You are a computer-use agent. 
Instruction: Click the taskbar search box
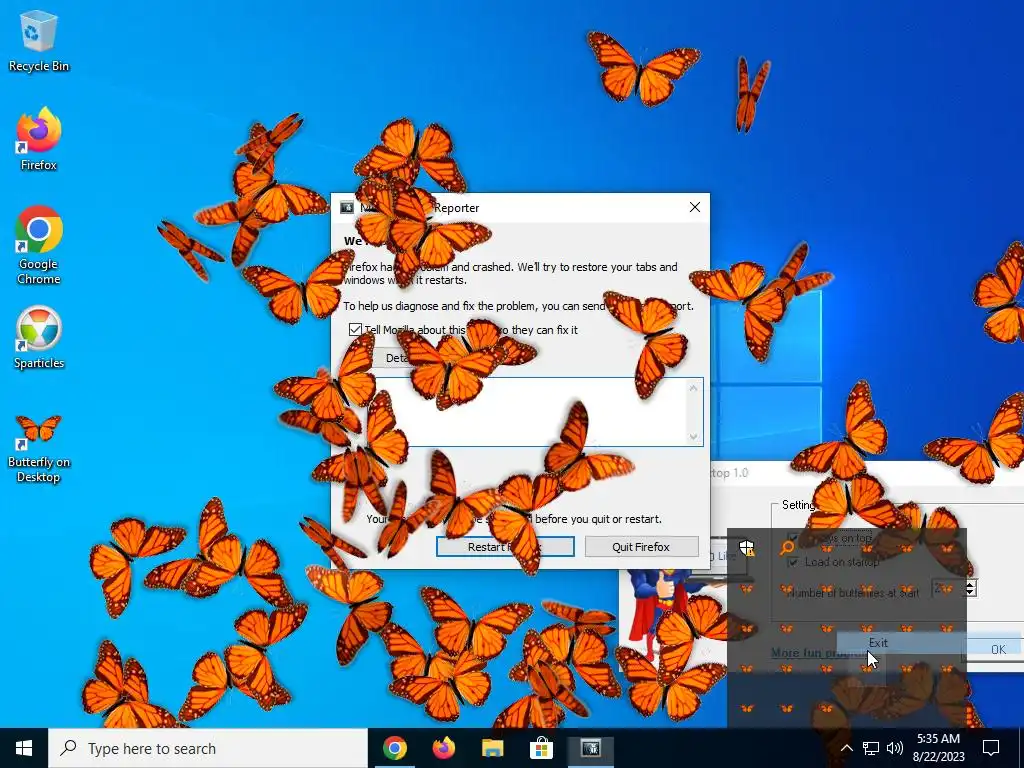click(208, 748)
